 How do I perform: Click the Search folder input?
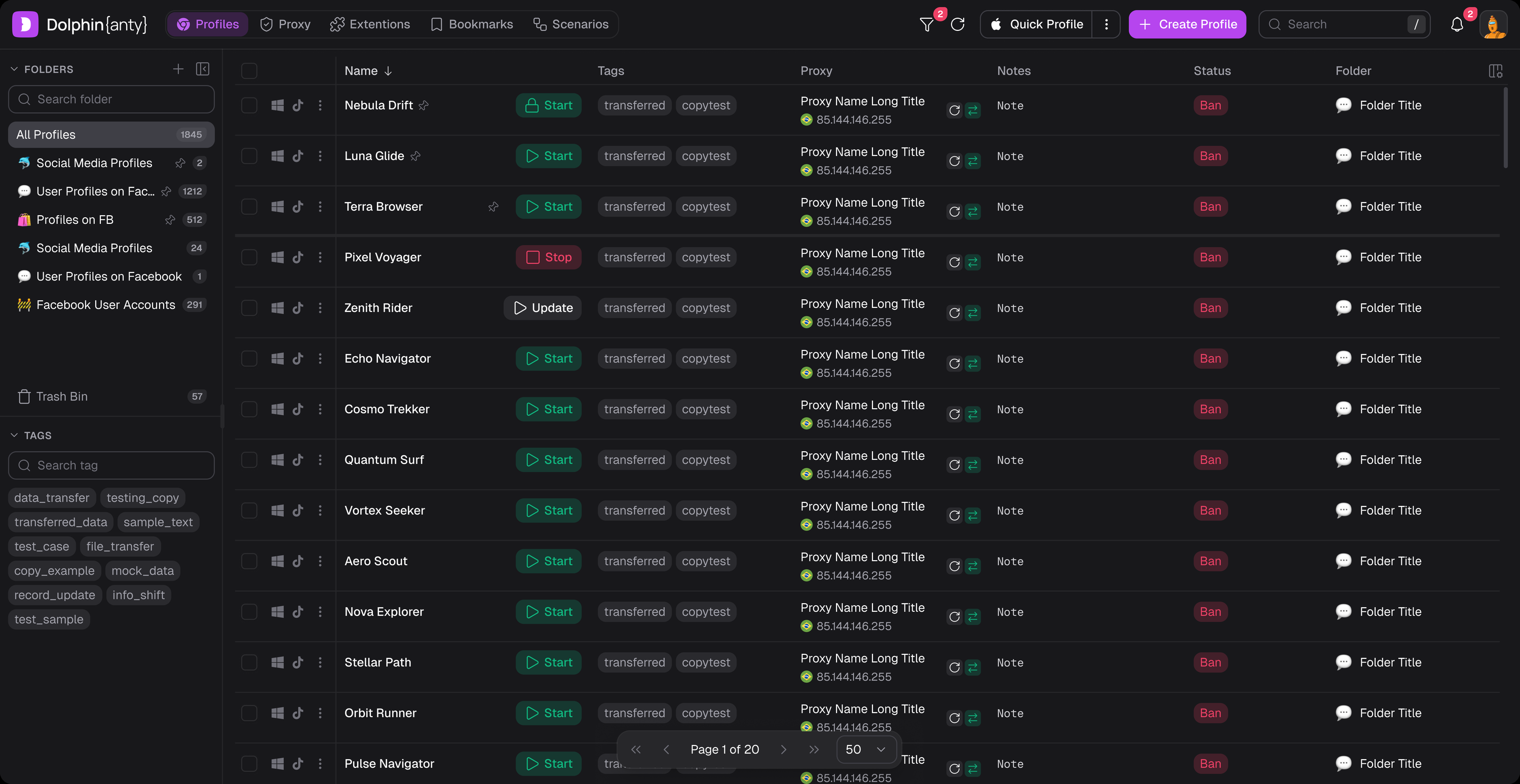click(x=111, y=99)
